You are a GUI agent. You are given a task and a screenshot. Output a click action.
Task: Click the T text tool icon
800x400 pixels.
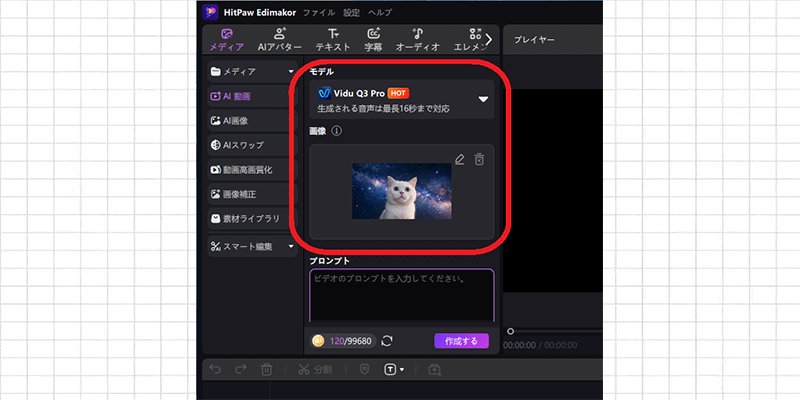pos(390,369)
